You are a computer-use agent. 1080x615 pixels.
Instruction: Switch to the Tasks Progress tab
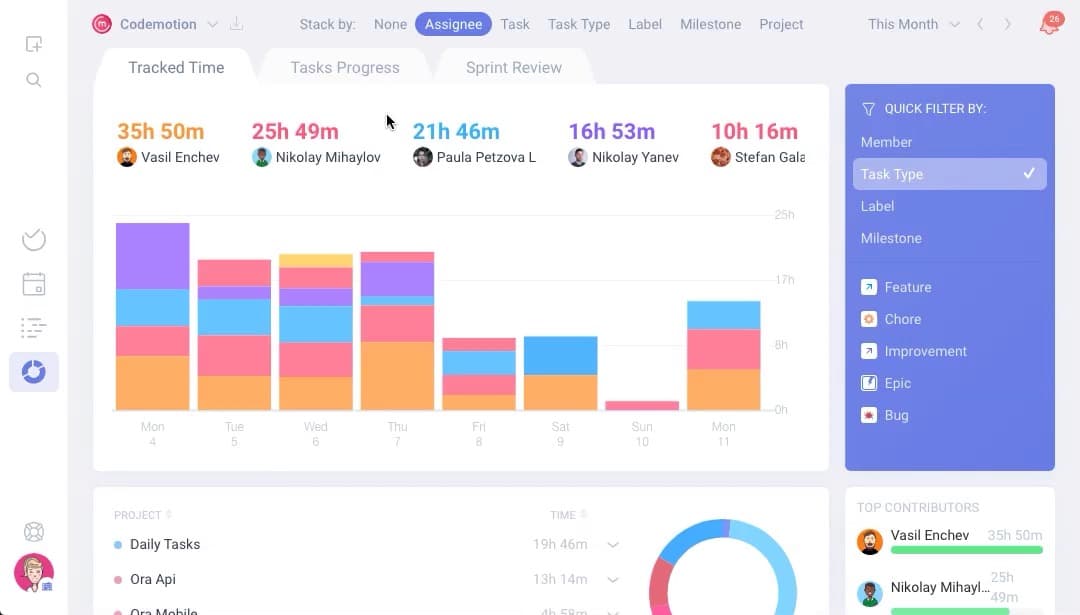345,67
